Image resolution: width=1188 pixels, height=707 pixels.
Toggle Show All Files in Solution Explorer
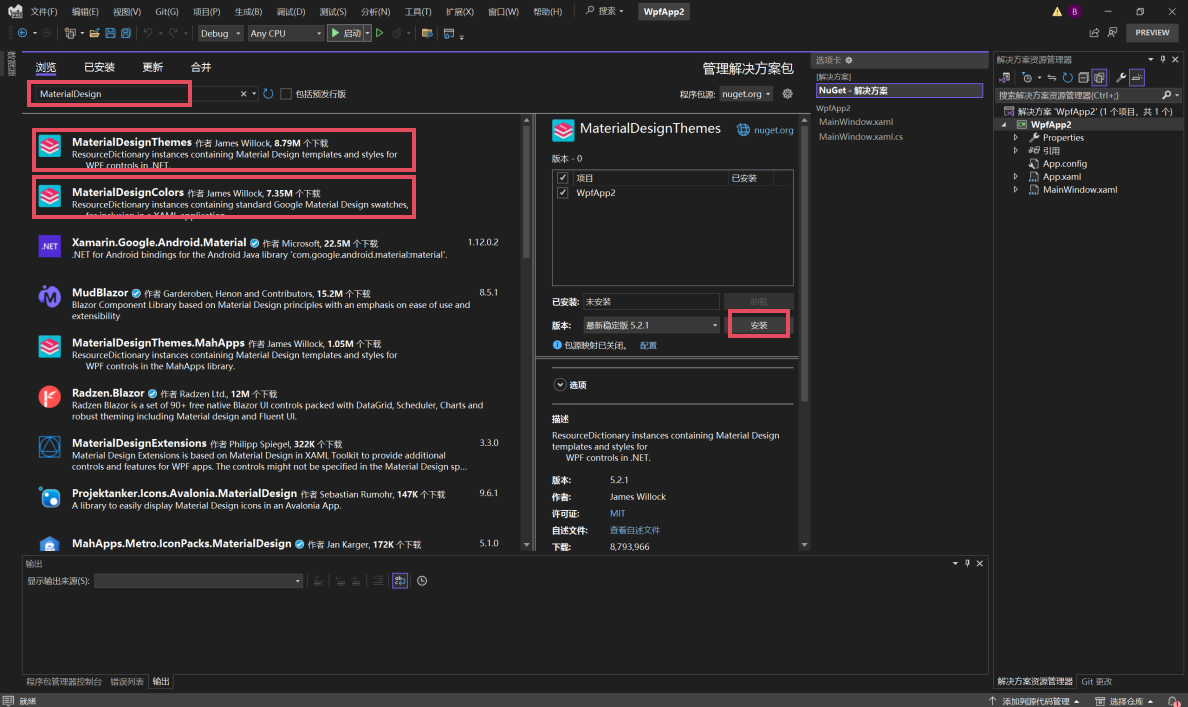coord(1099,77)
